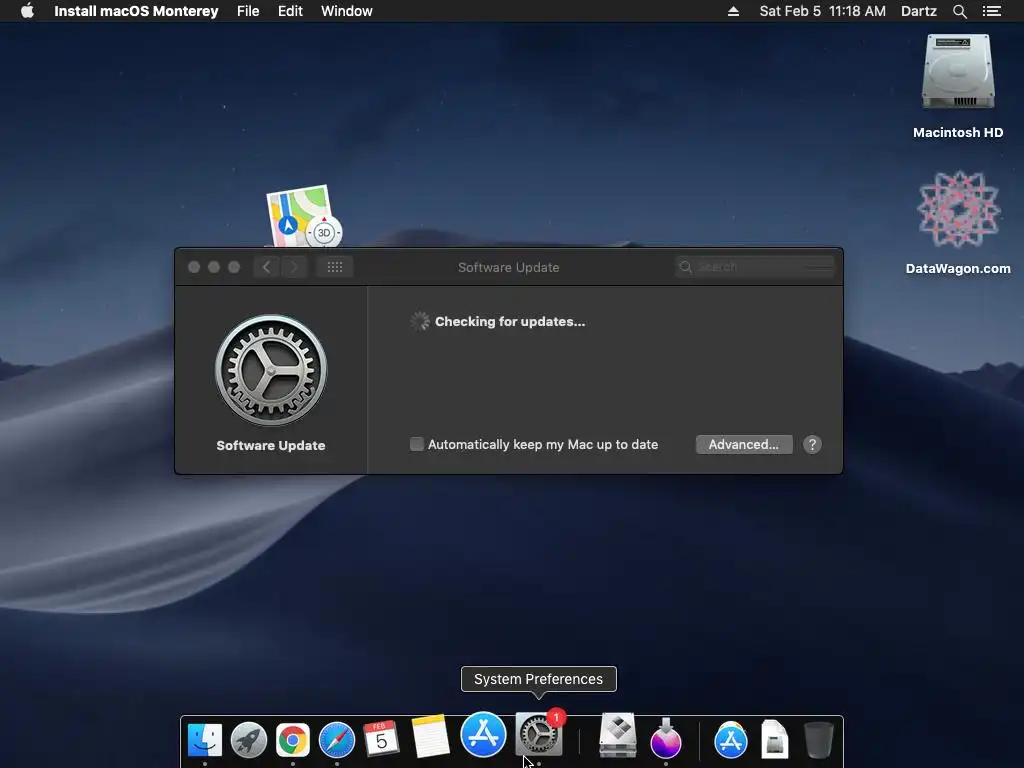Open the Apple menu

27,11
